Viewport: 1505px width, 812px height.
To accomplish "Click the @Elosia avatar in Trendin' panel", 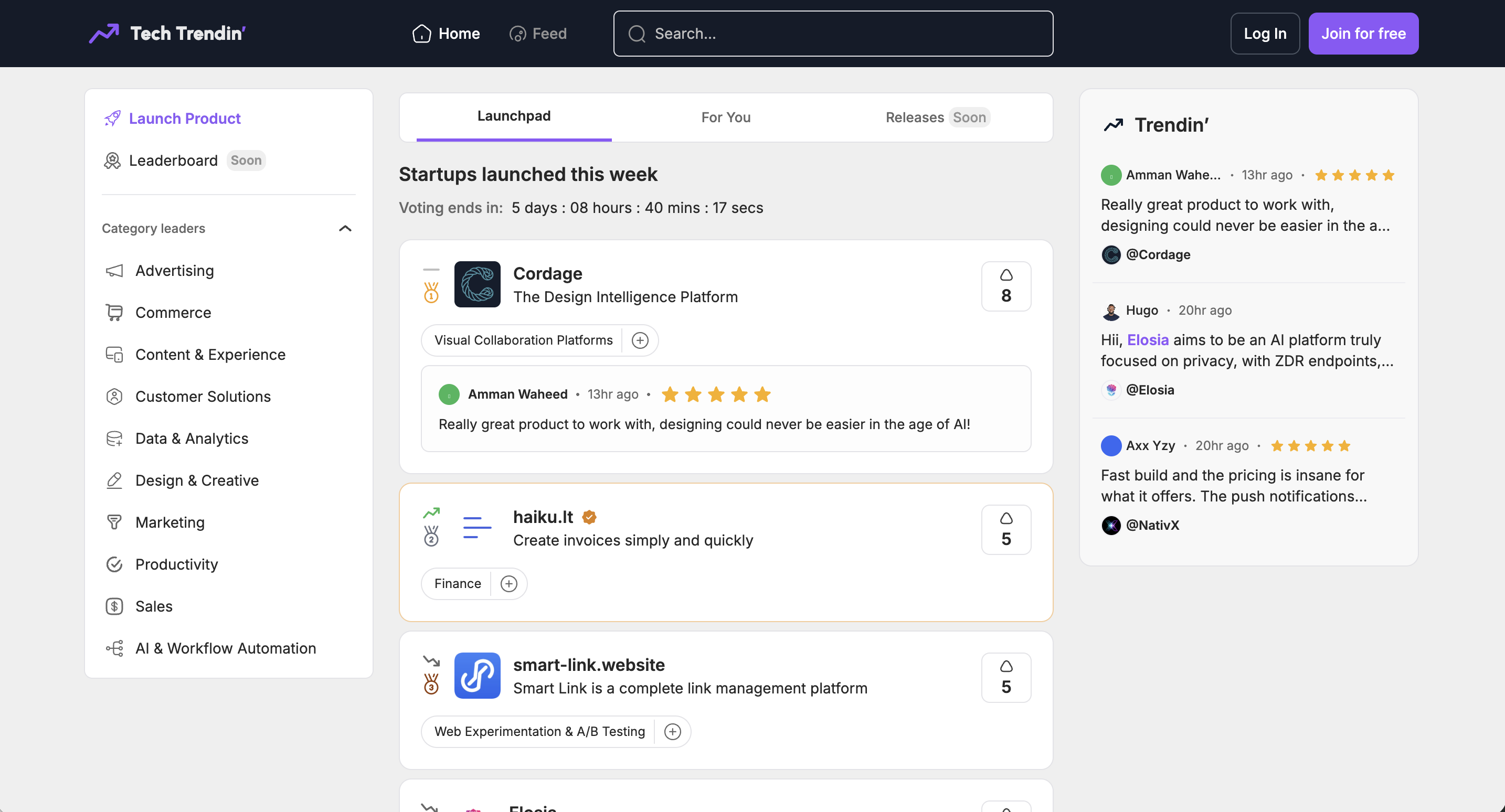I will point(1110,390).
